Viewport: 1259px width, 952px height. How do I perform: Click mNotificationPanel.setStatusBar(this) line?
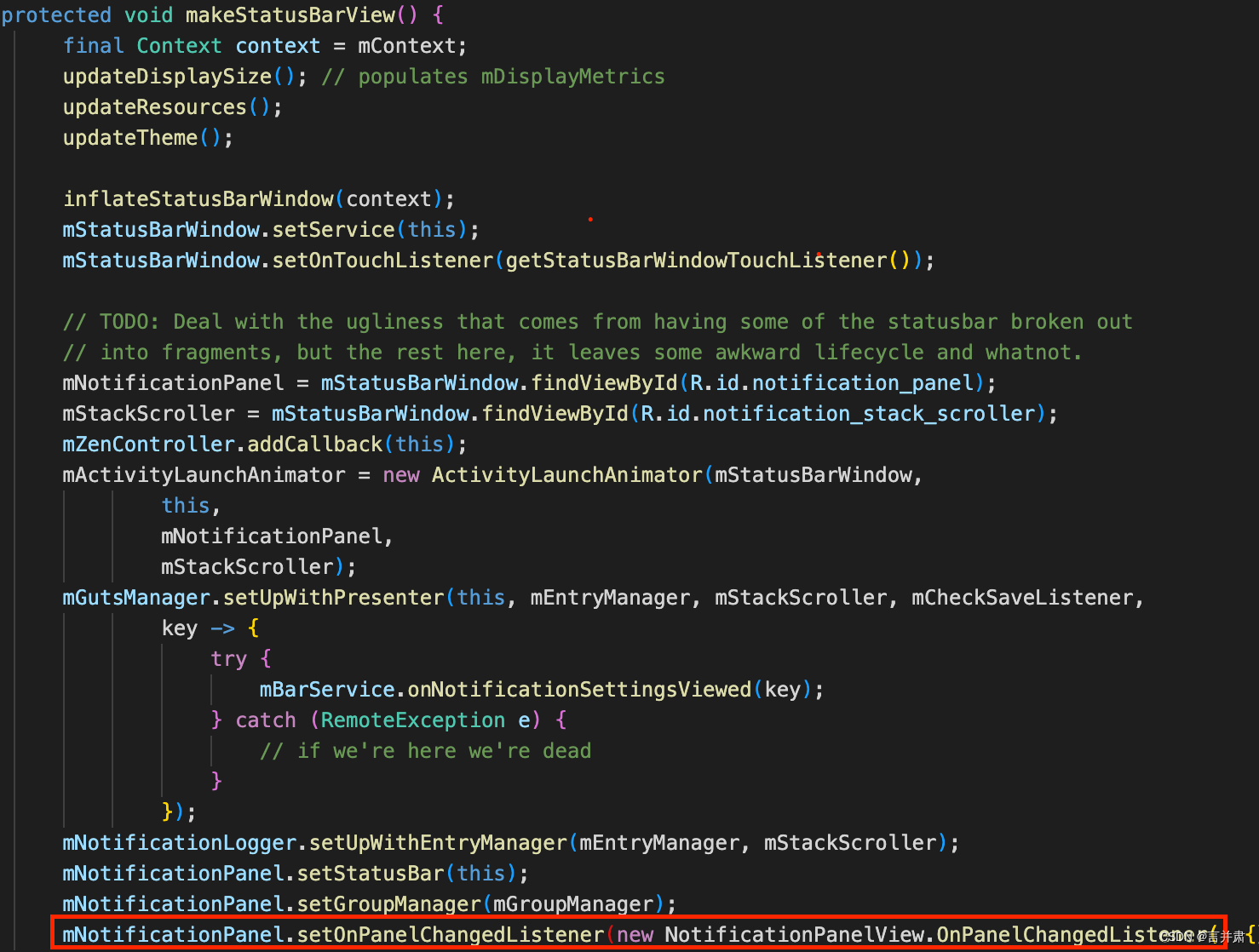296,874
